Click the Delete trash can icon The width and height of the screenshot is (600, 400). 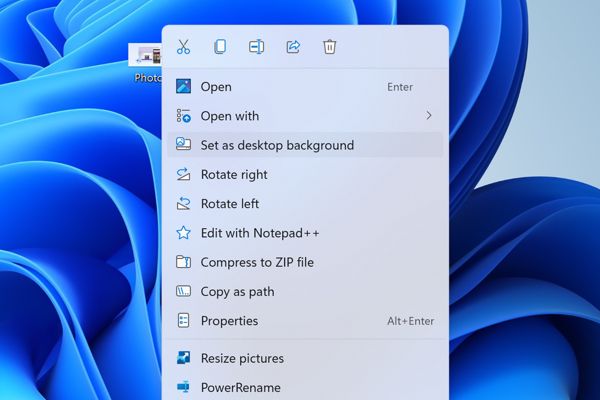pyautogui.click(x=329, y=47)
